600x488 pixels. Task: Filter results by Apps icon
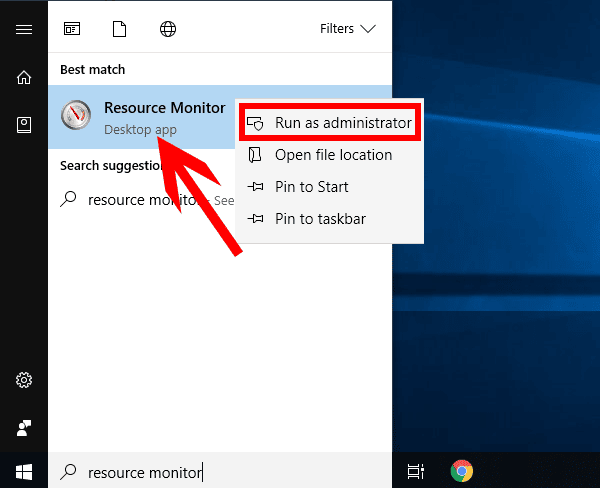click(x=72, y=29)
